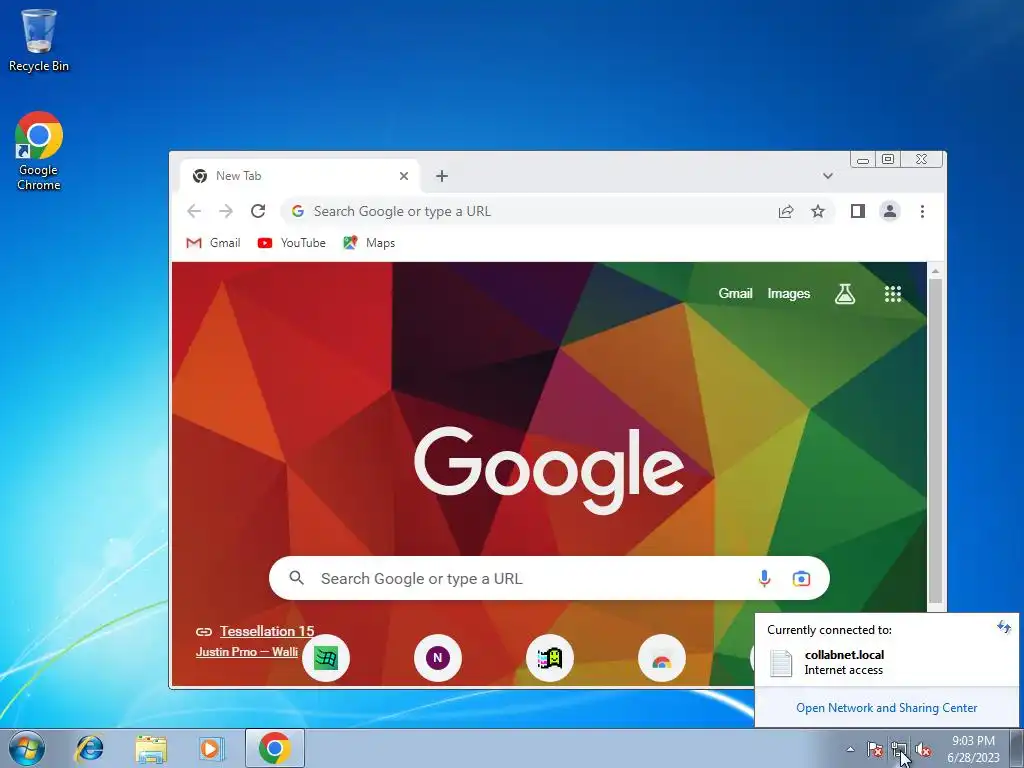
Task: Open Network and Sharing Center
Action: click(886, 708)
